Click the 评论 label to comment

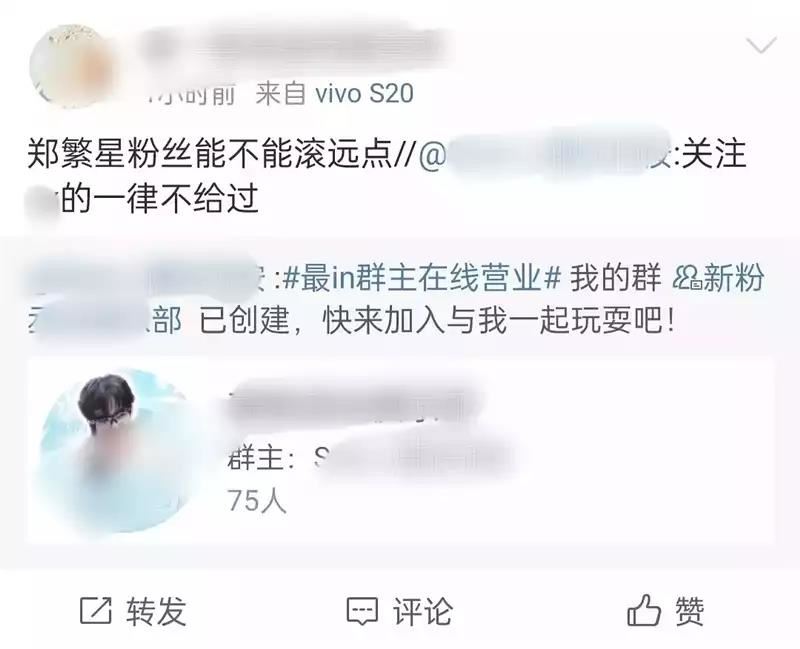[422, 611]
